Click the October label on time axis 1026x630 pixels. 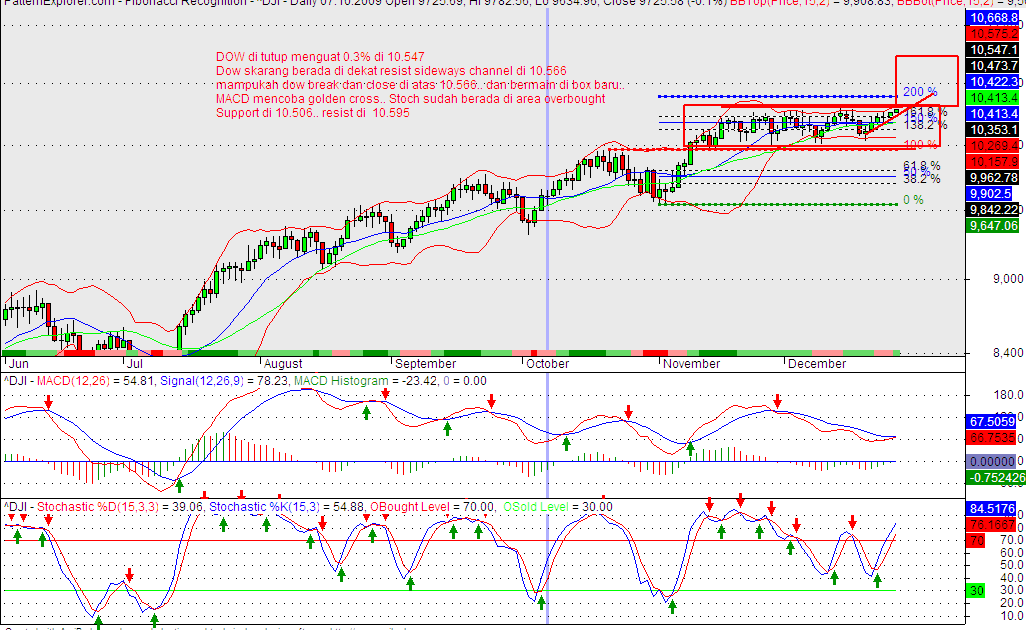(x=547, y=364)
